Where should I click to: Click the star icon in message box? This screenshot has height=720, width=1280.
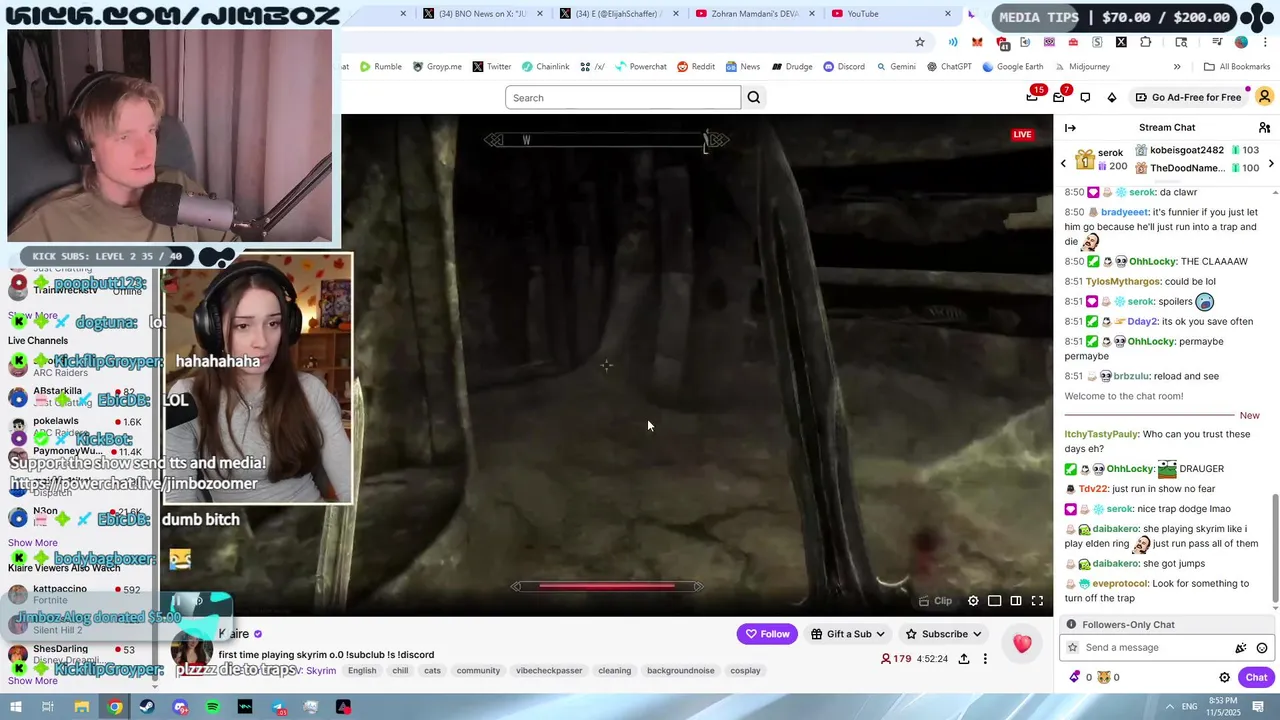tap(1073, 648)
